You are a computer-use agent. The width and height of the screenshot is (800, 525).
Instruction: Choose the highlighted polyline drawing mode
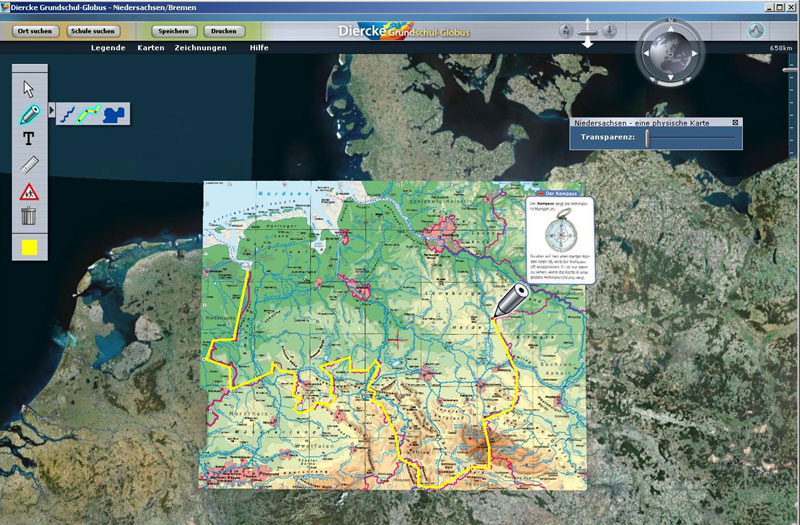(x=88, y=114)
